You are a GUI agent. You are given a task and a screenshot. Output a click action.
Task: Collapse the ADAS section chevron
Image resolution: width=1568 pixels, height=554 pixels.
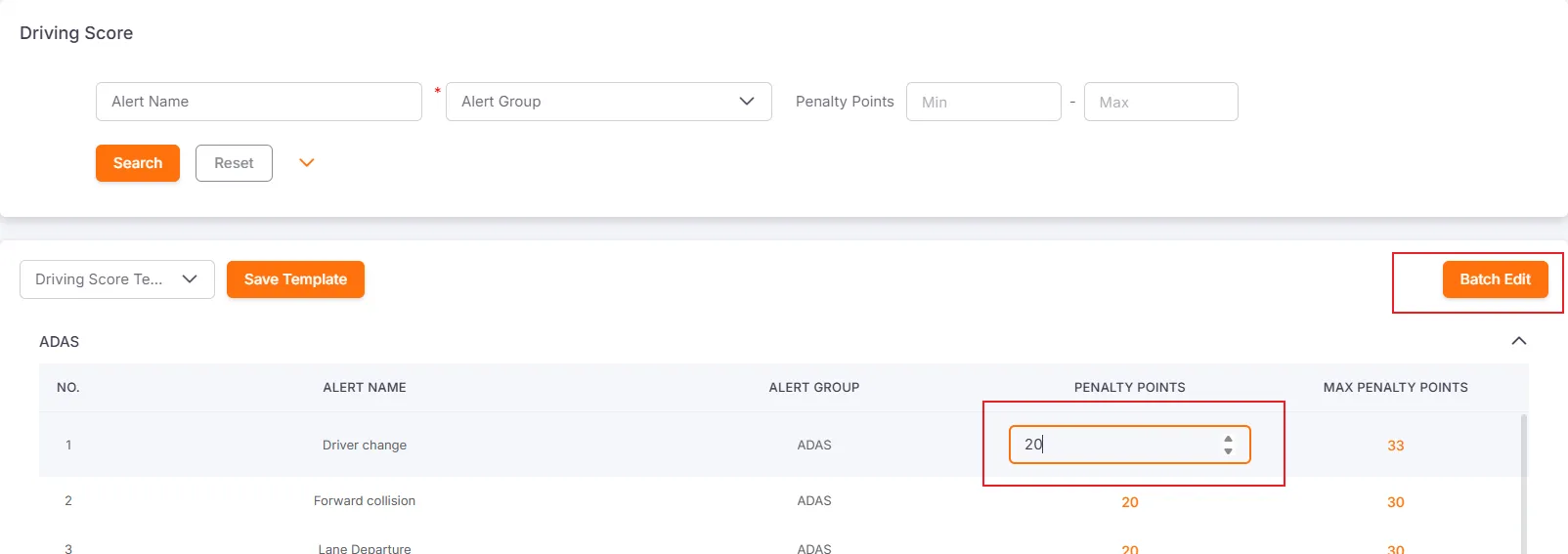pos(1518,341)
